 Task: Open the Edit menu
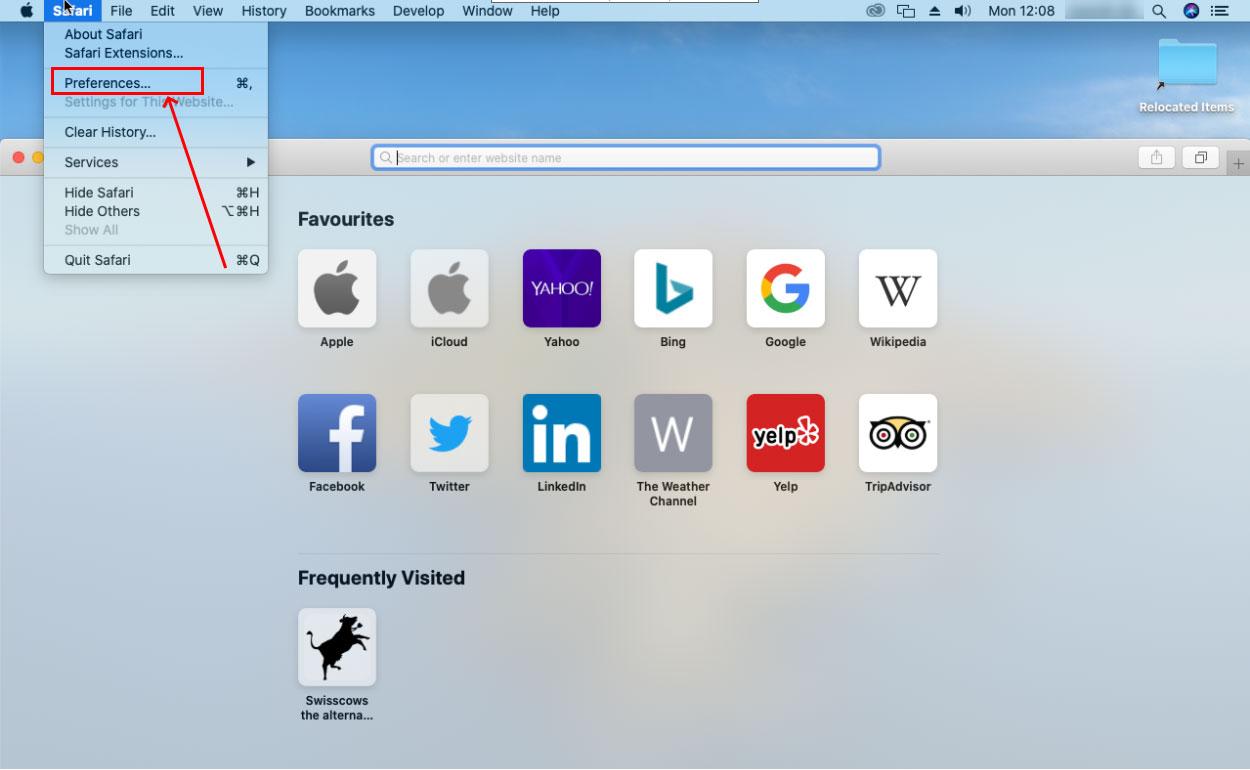pyautogui.click(x=162, y=11)
